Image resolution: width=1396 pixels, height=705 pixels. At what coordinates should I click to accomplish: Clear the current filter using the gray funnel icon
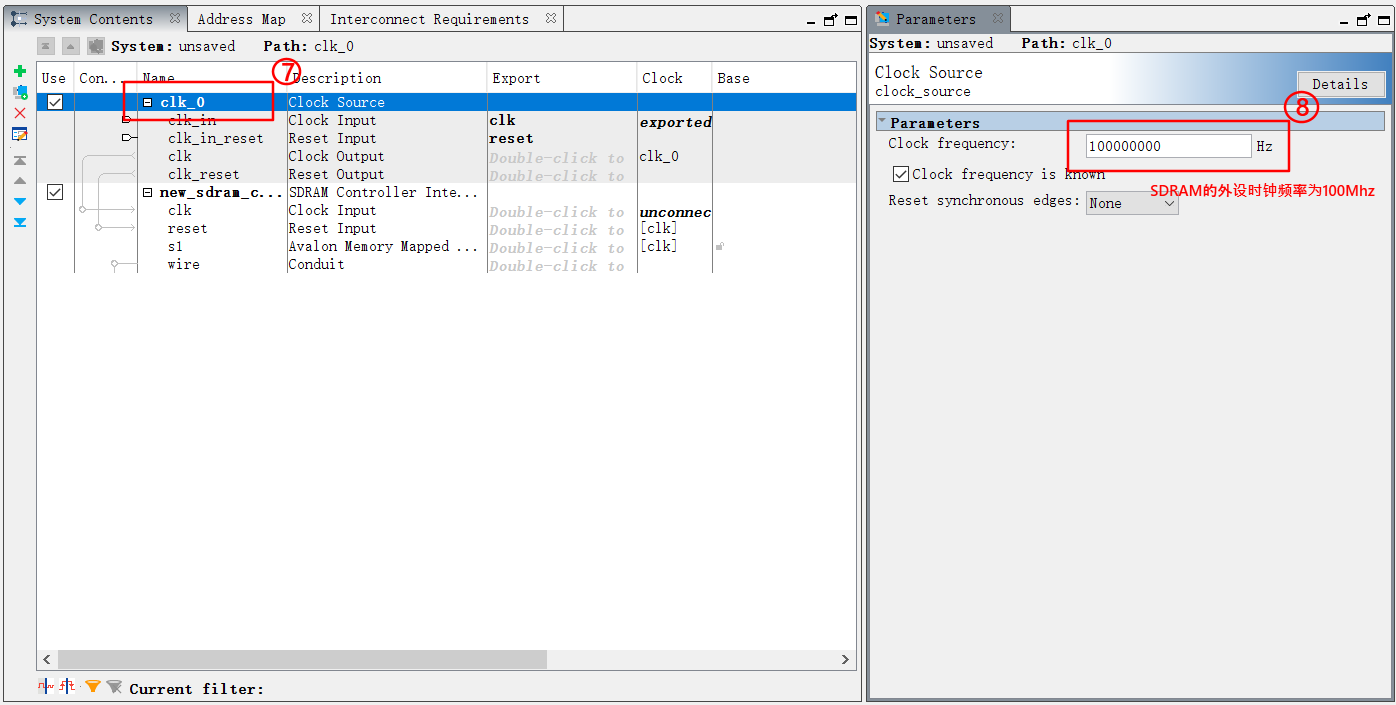114,686
